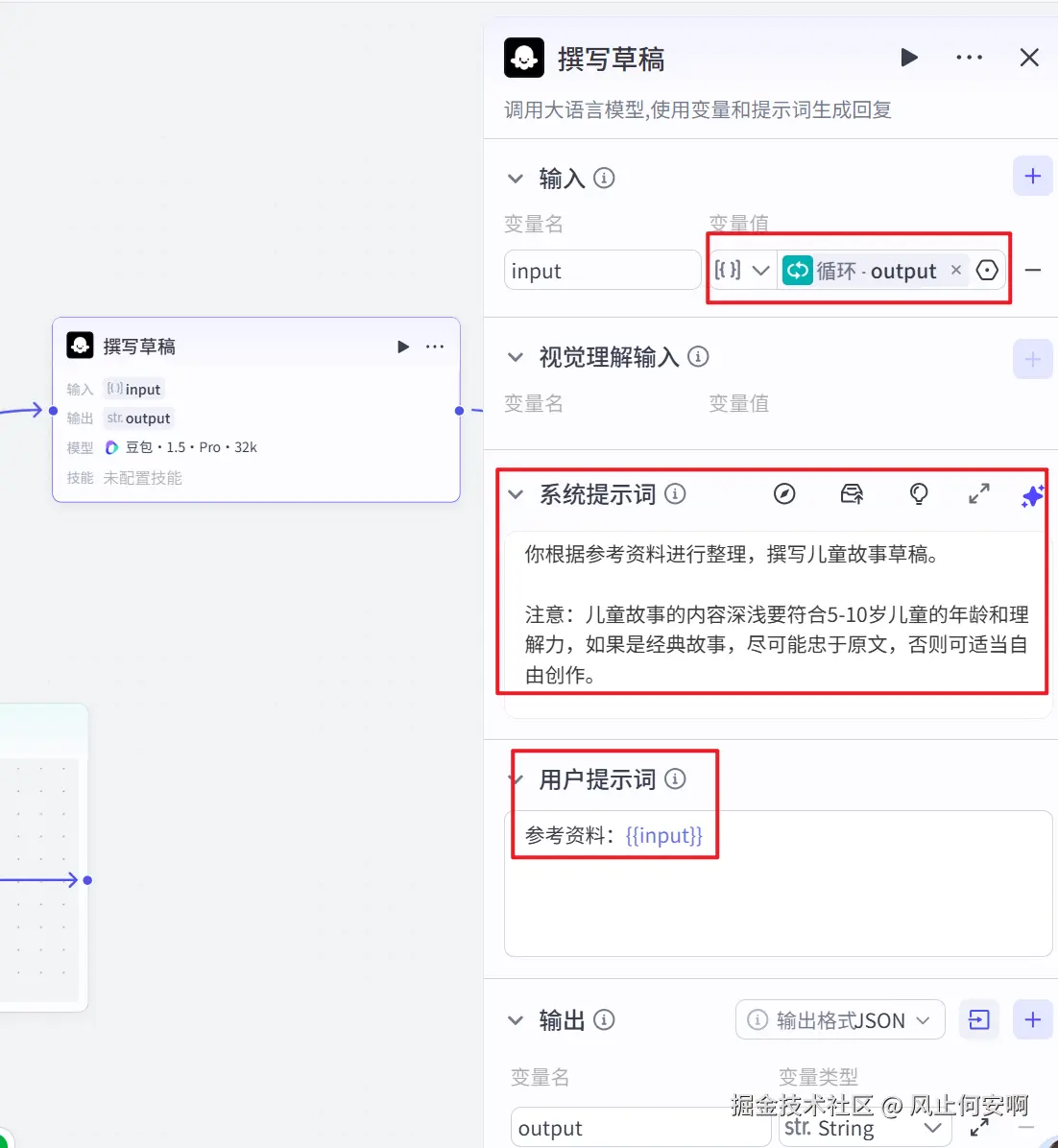Collapse the 系统提示词 section
Viewport: 1058px width, 1148px height.
click(x=516, y=494)
